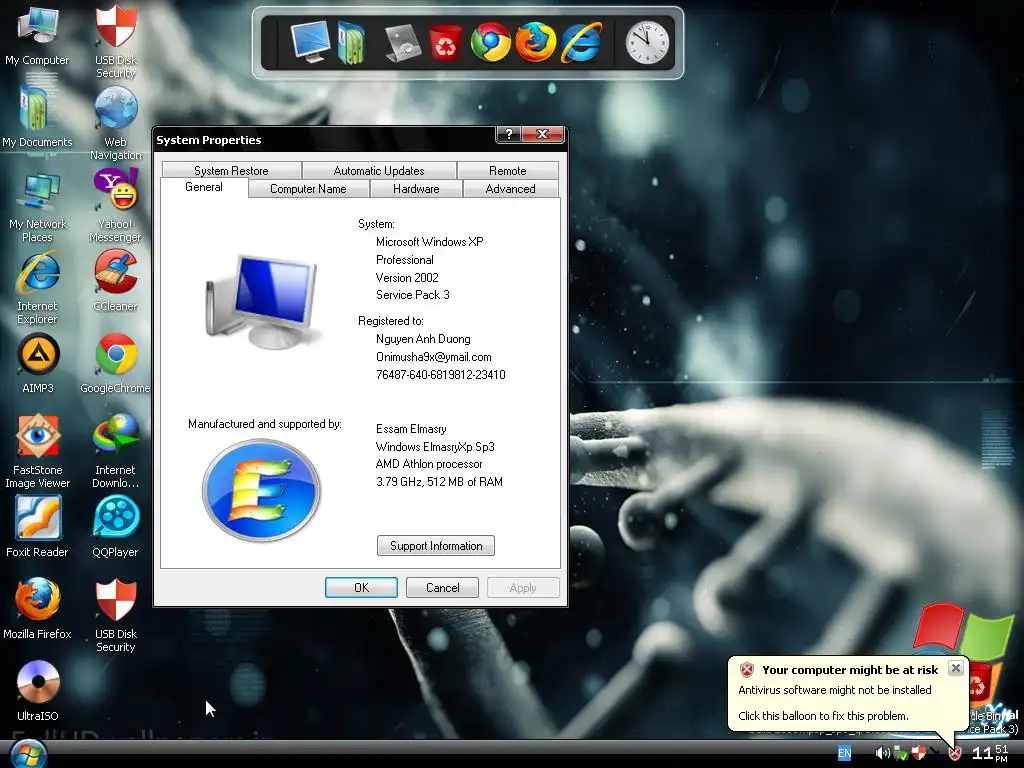Screen dimensions: 1024x768
Task: Launch Chrome from the top dock
Action: [490, 42]
